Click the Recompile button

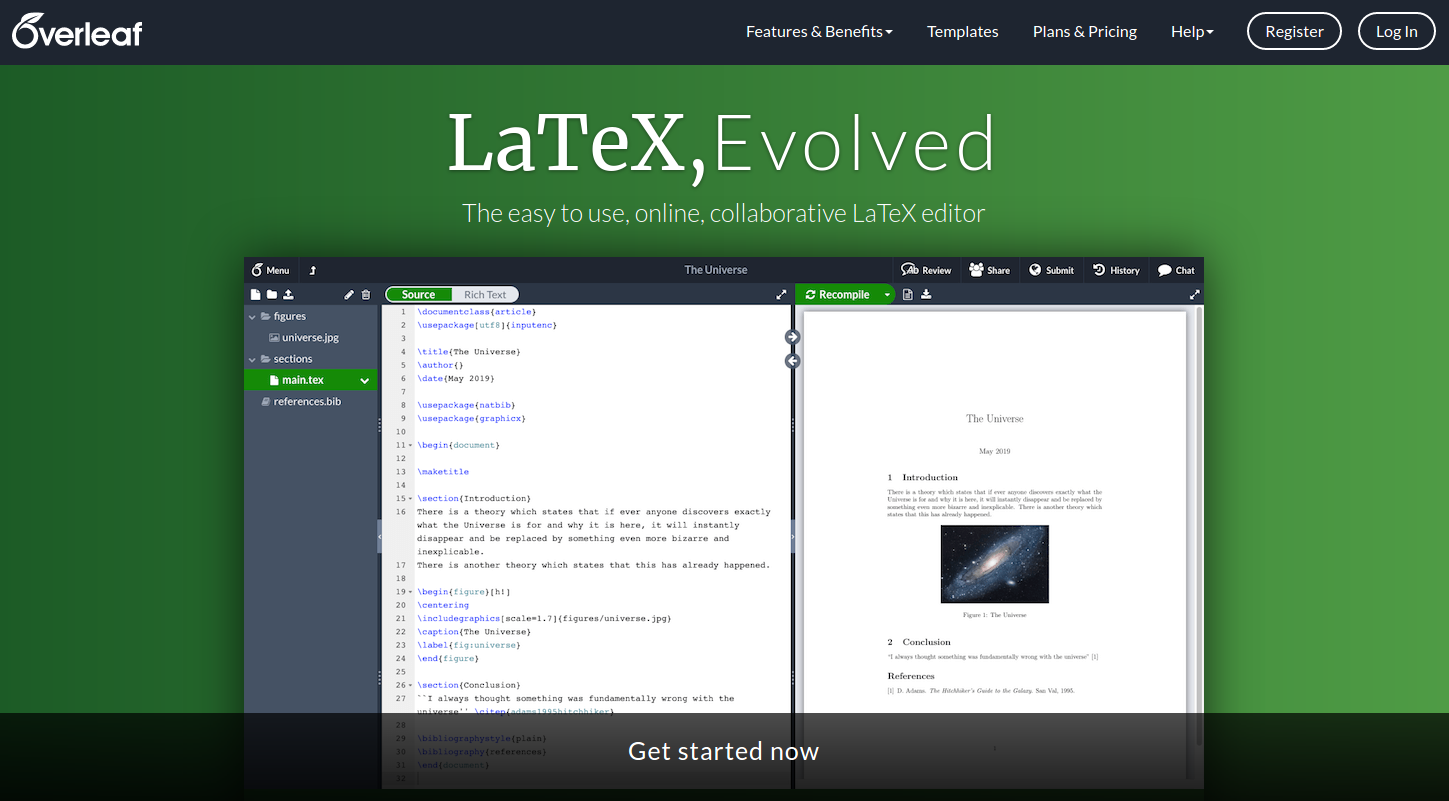(x=838, y=295)
